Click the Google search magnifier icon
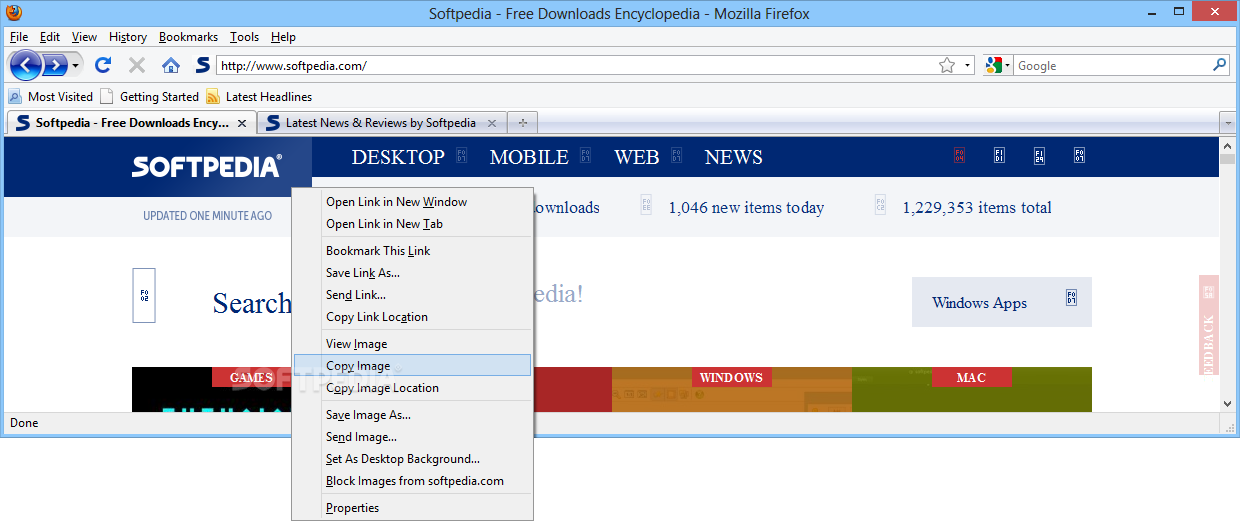1240x521 pixels. (x=1219, y=65)
